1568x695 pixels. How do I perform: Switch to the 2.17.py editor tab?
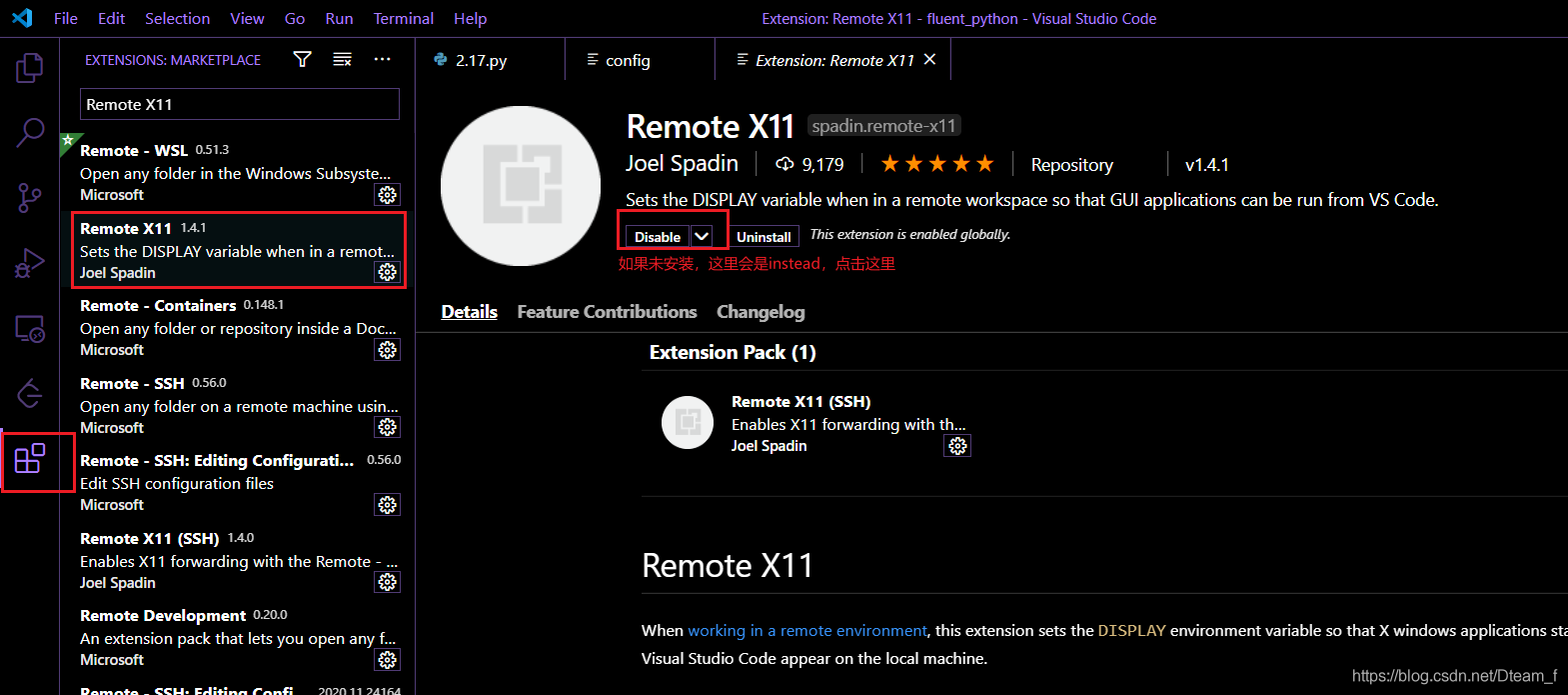click(x=490, y=60)
